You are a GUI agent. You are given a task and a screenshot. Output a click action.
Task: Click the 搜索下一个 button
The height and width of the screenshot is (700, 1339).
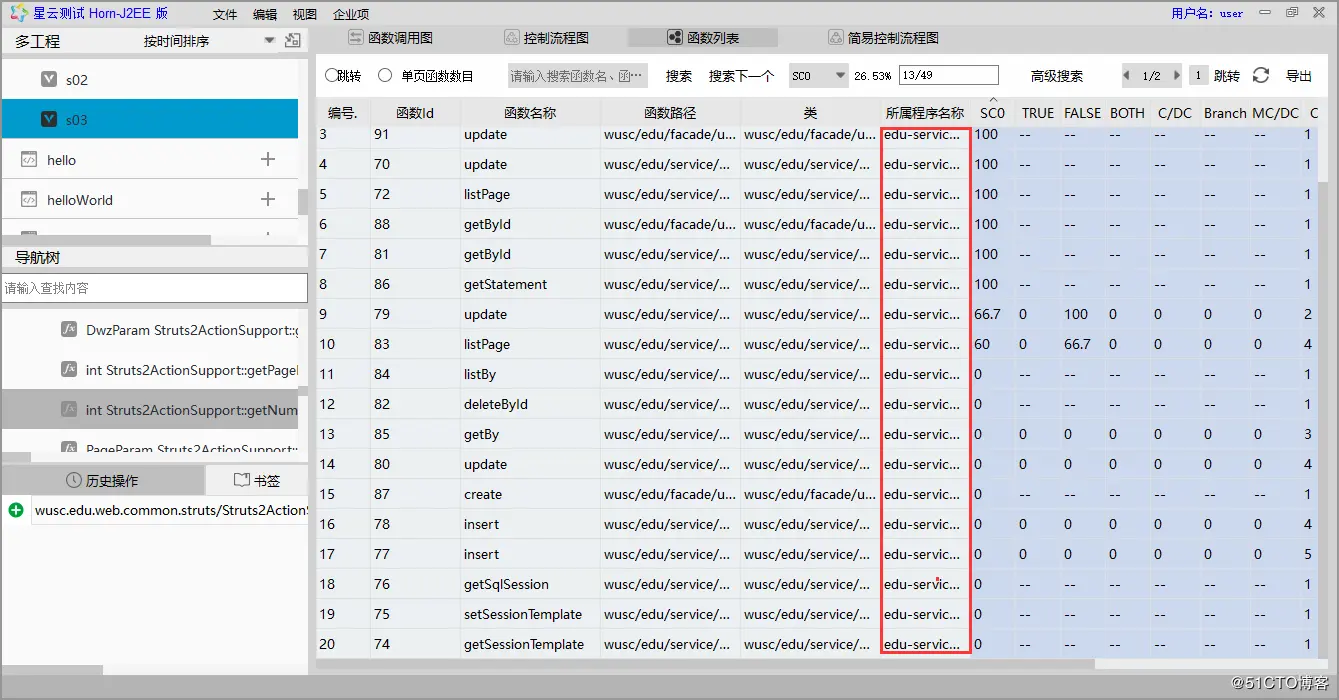741,76
